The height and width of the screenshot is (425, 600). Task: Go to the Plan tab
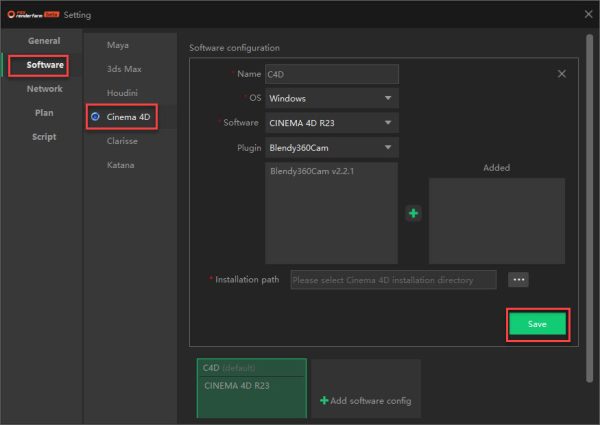44,113
